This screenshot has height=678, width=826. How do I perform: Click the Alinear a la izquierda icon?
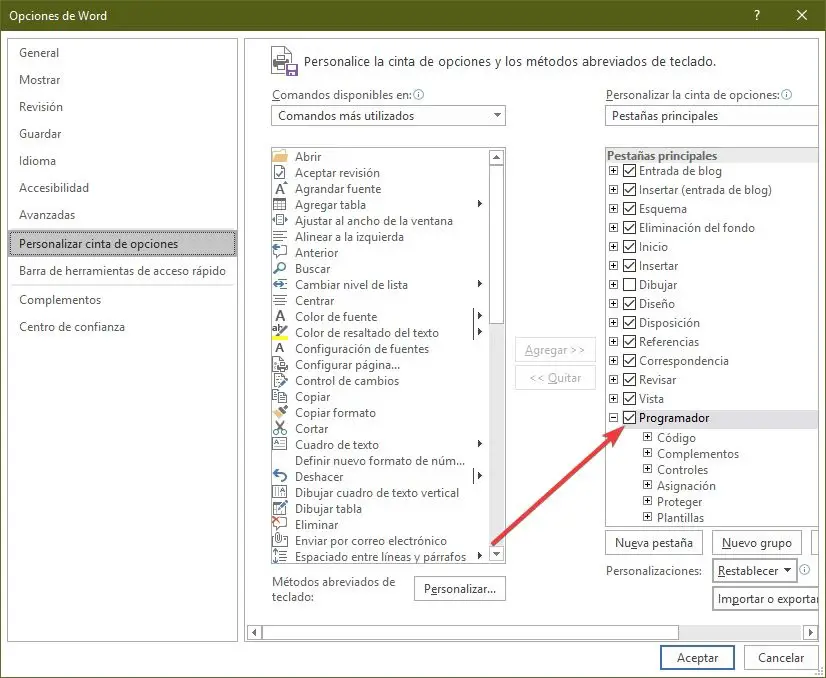pos(280,237)
